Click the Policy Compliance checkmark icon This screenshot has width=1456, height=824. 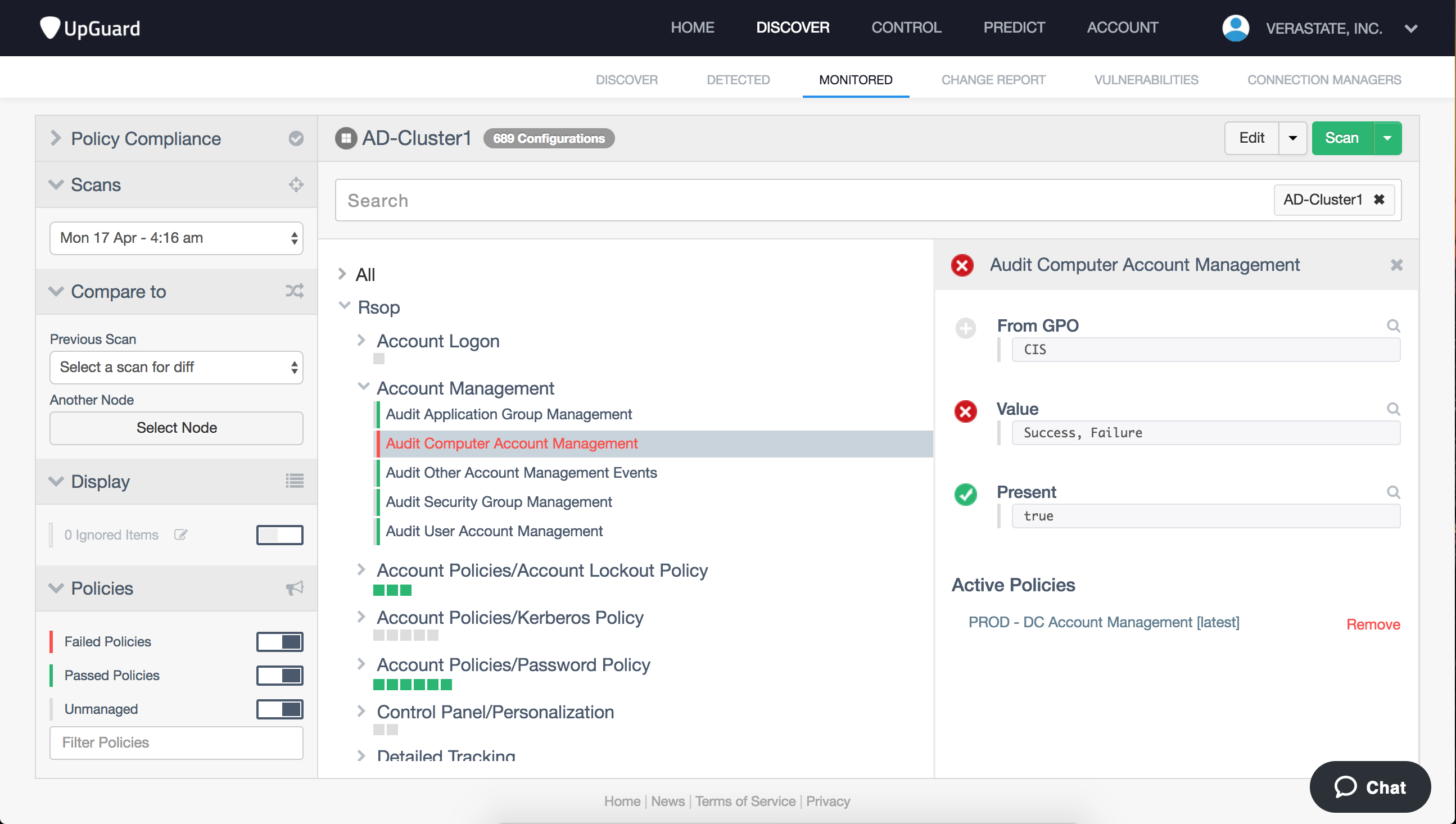point(296,139)
